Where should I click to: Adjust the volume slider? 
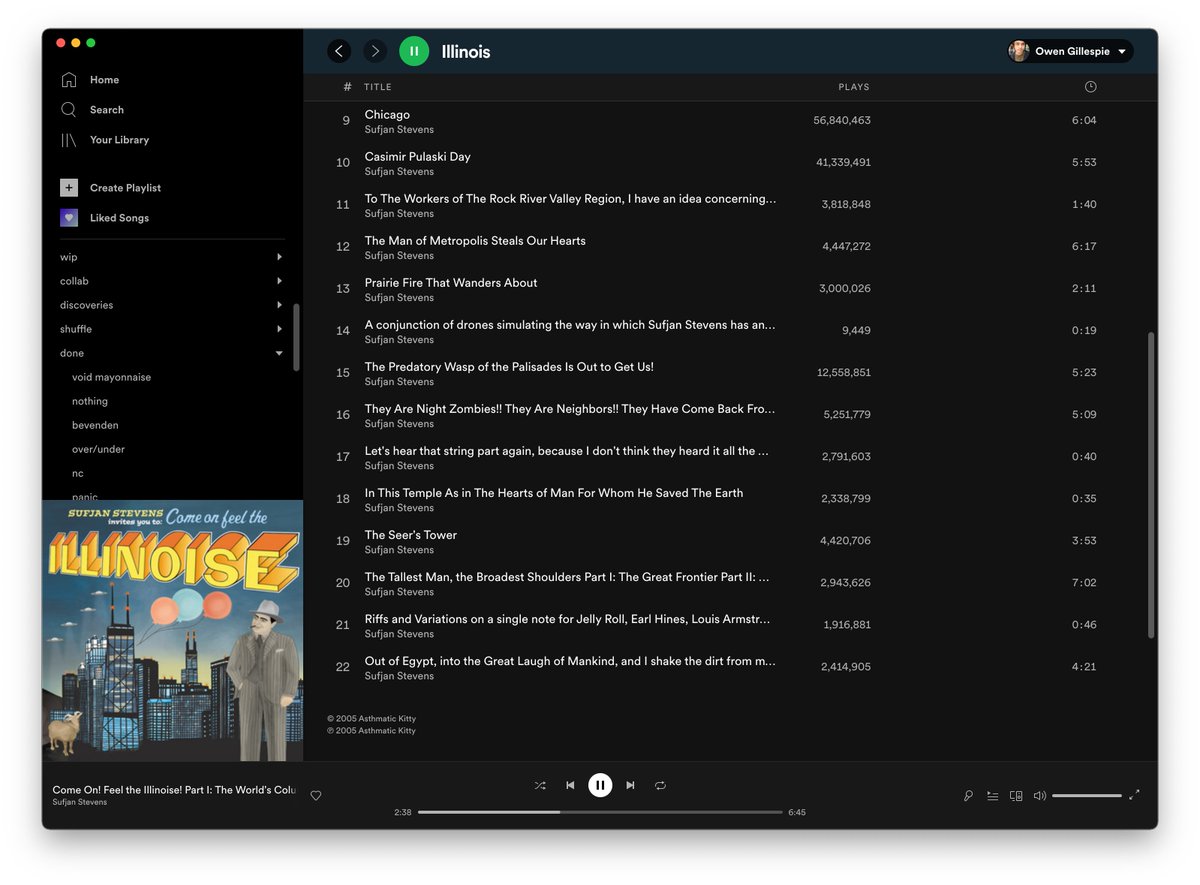tap(1087, 796)
